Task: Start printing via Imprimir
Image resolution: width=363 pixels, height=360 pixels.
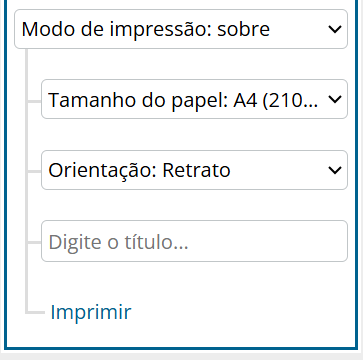Action: (91, 312)
